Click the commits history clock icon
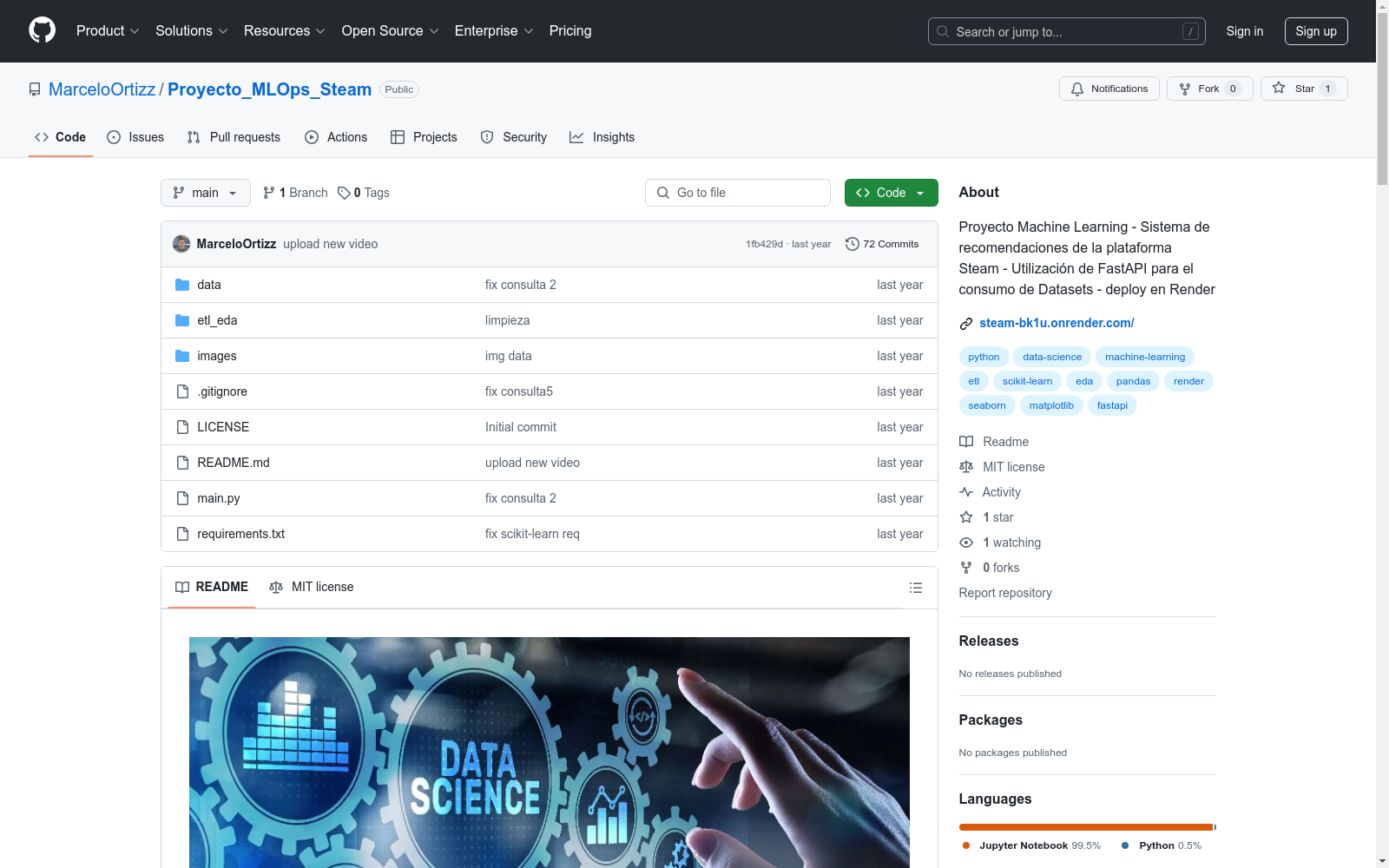Viewport: 1389px width, 868px height. (852, 244)
